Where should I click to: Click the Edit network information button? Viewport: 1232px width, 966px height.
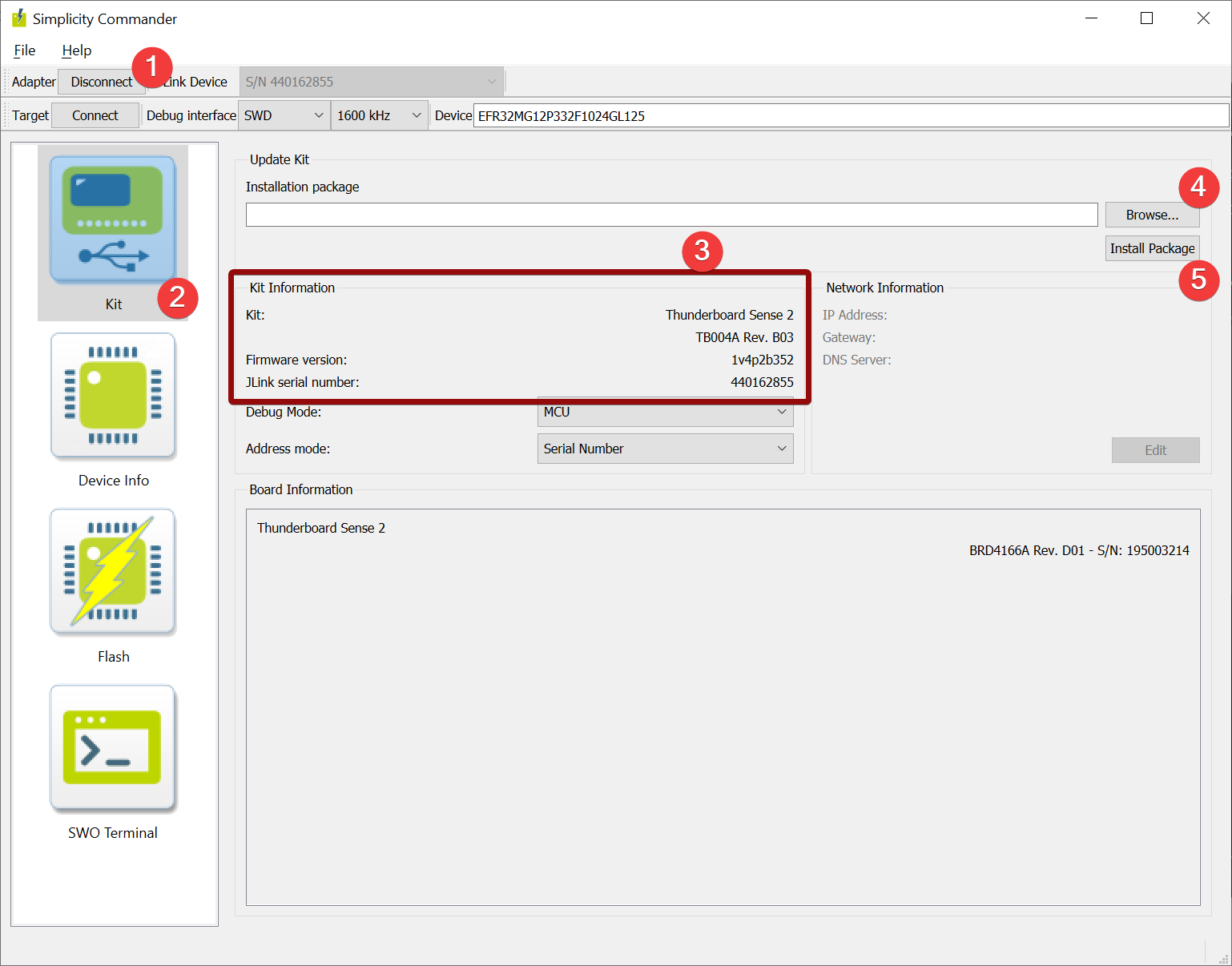pos(1155,450)
